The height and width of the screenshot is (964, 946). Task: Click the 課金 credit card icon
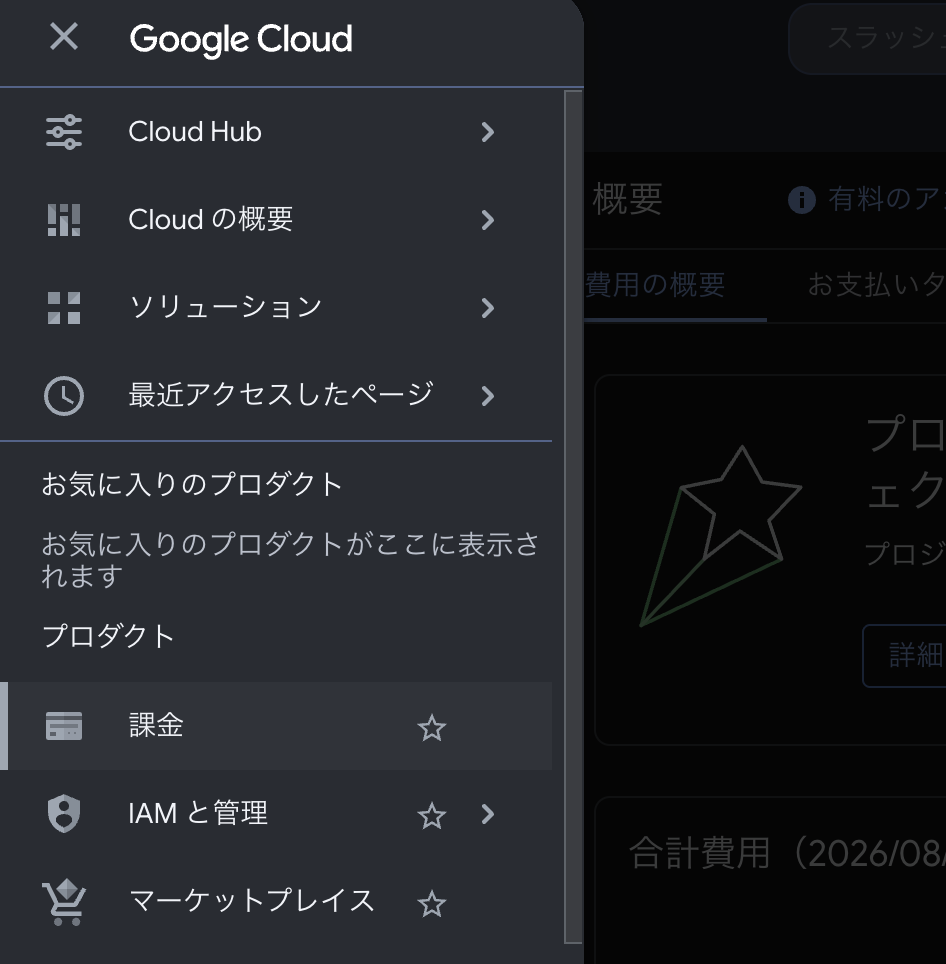(64, 726)
